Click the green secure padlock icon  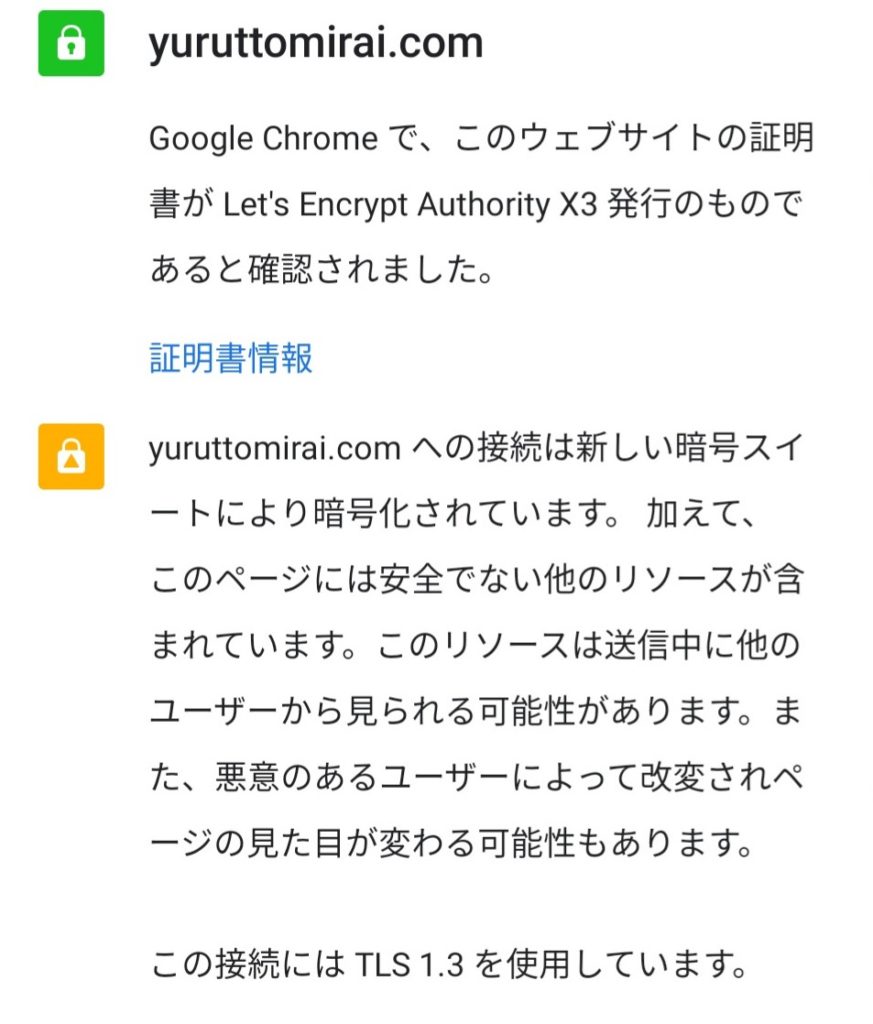click(x=71, y=43)
